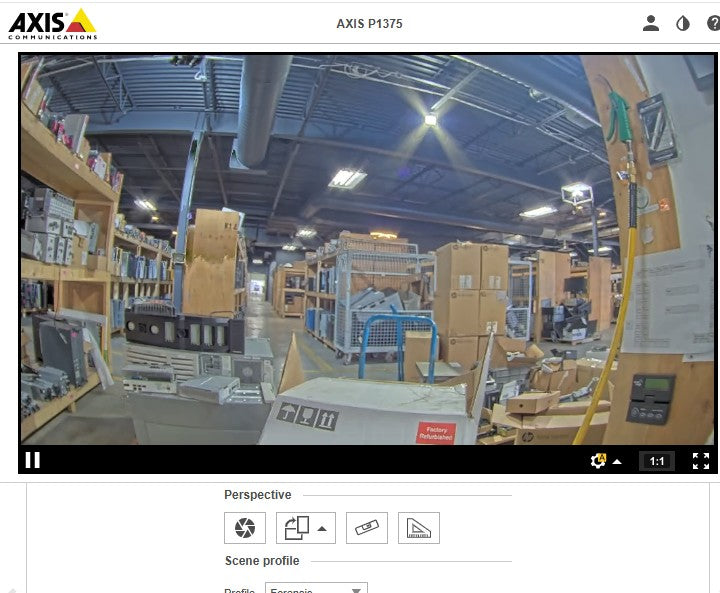Expand the arrow next to the settings gear
720x593 pixels.
(617, 462)
